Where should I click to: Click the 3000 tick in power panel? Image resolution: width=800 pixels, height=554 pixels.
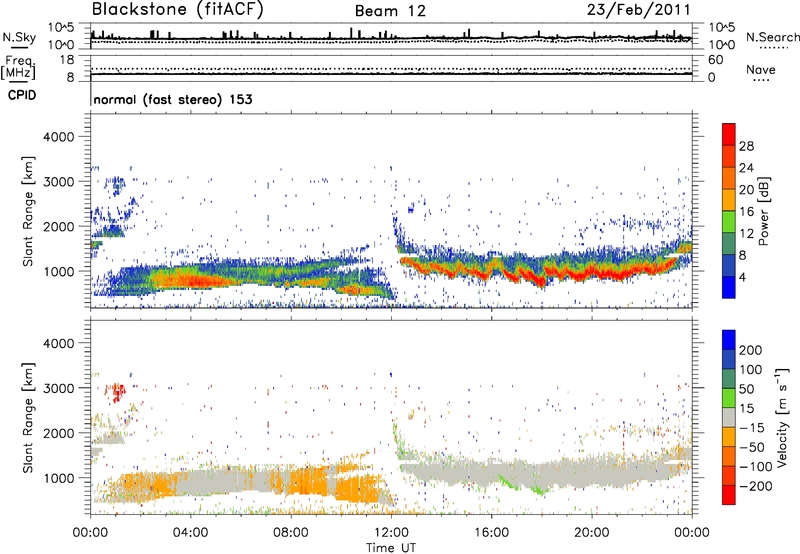58,182
